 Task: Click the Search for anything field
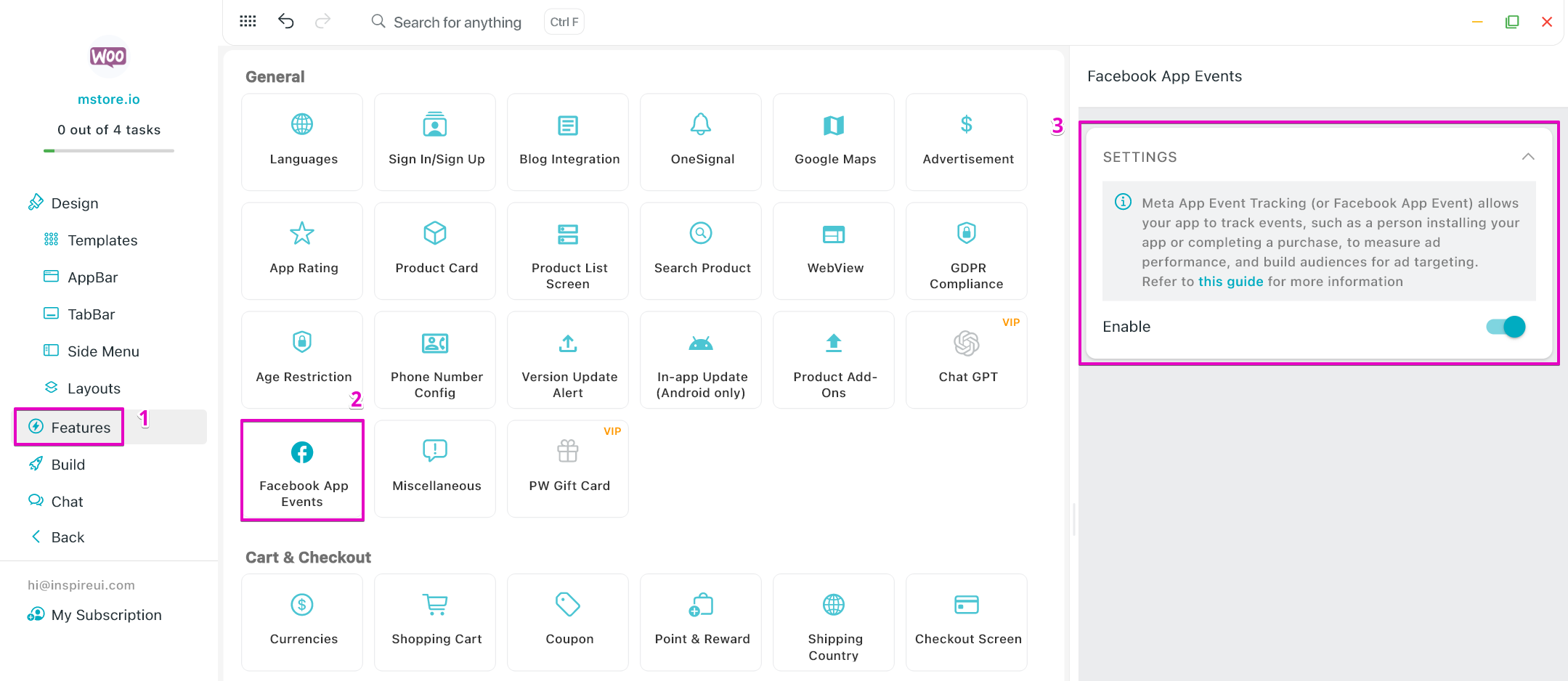457,23
